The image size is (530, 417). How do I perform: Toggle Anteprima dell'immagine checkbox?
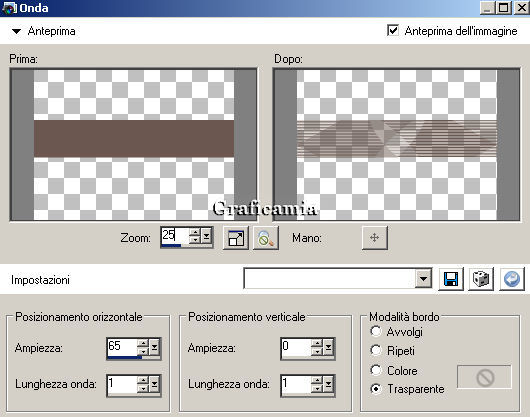click(x=393, y=30)
